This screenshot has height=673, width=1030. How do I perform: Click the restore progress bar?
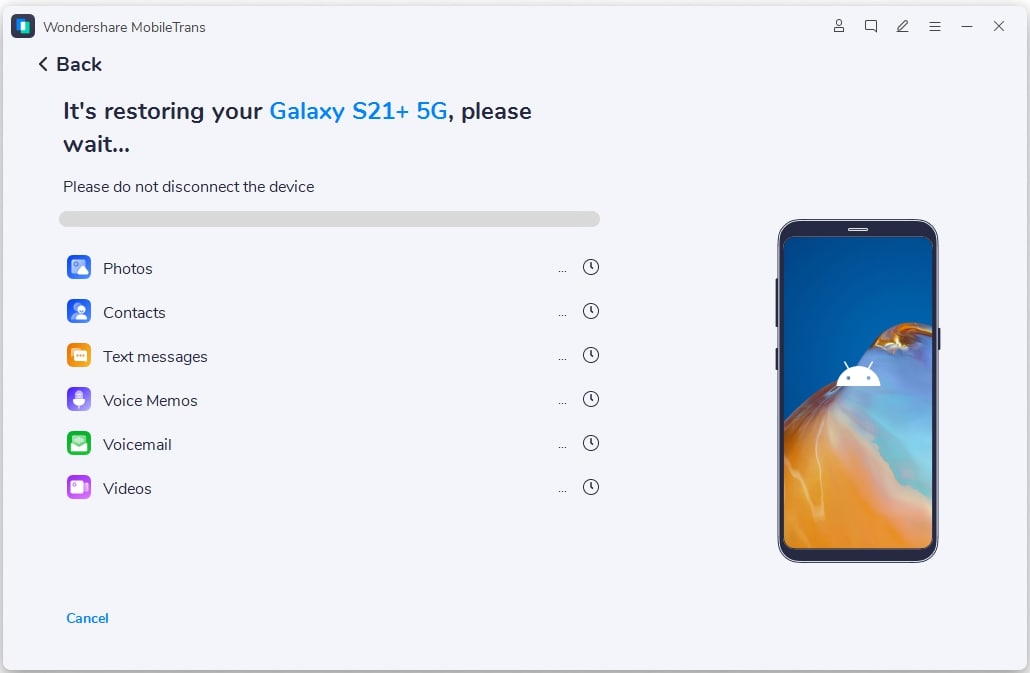click(329, 219)
